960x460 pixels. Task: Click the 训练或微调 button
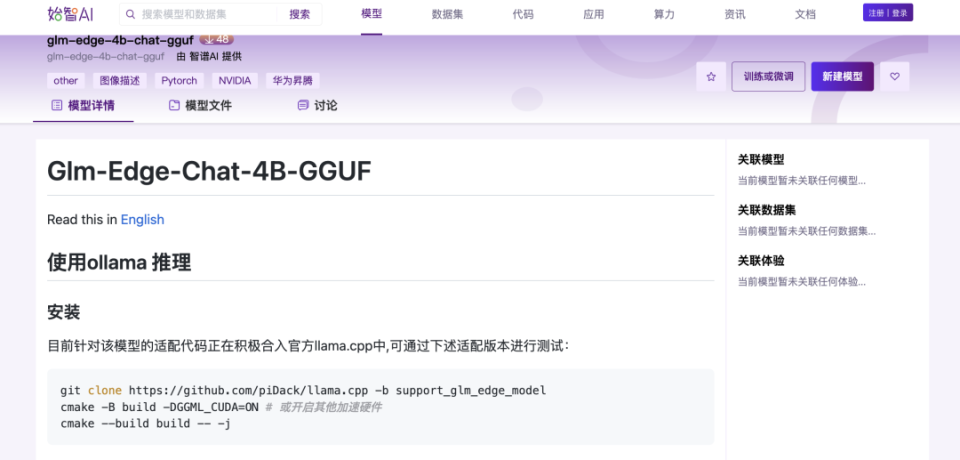[x=768, y=77]
